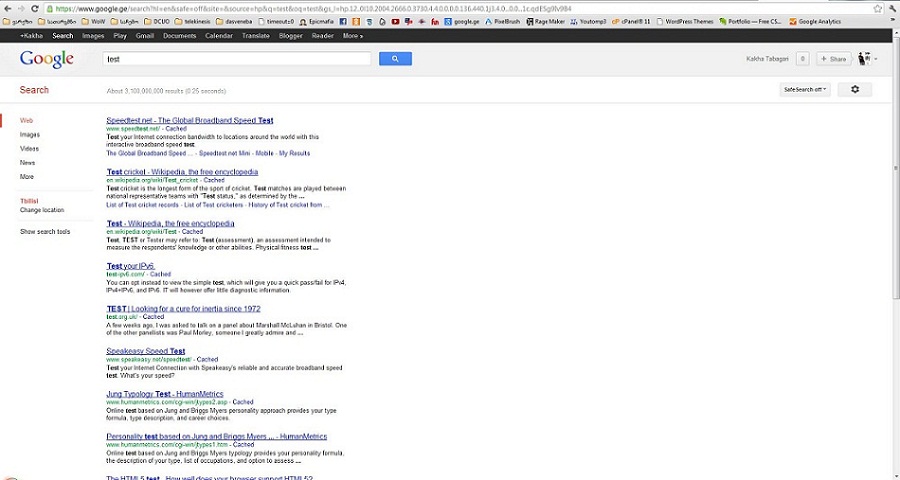Open Speakeasy Speed Test result
The width and height of the screenshot is (900, 480).
[x=146, y=351]
